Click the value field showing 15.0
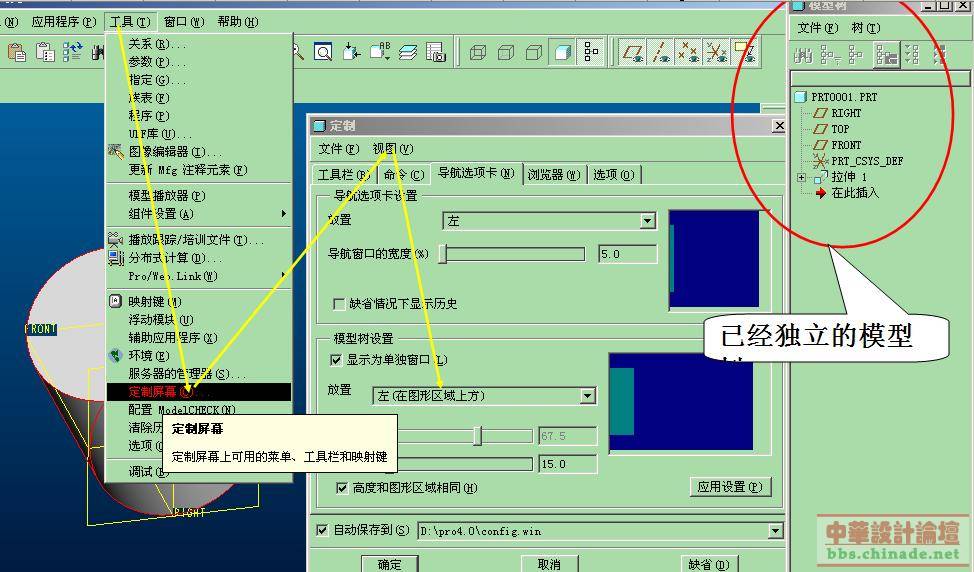974x572 pixels. pyautogui.click(x=568, y=464)
